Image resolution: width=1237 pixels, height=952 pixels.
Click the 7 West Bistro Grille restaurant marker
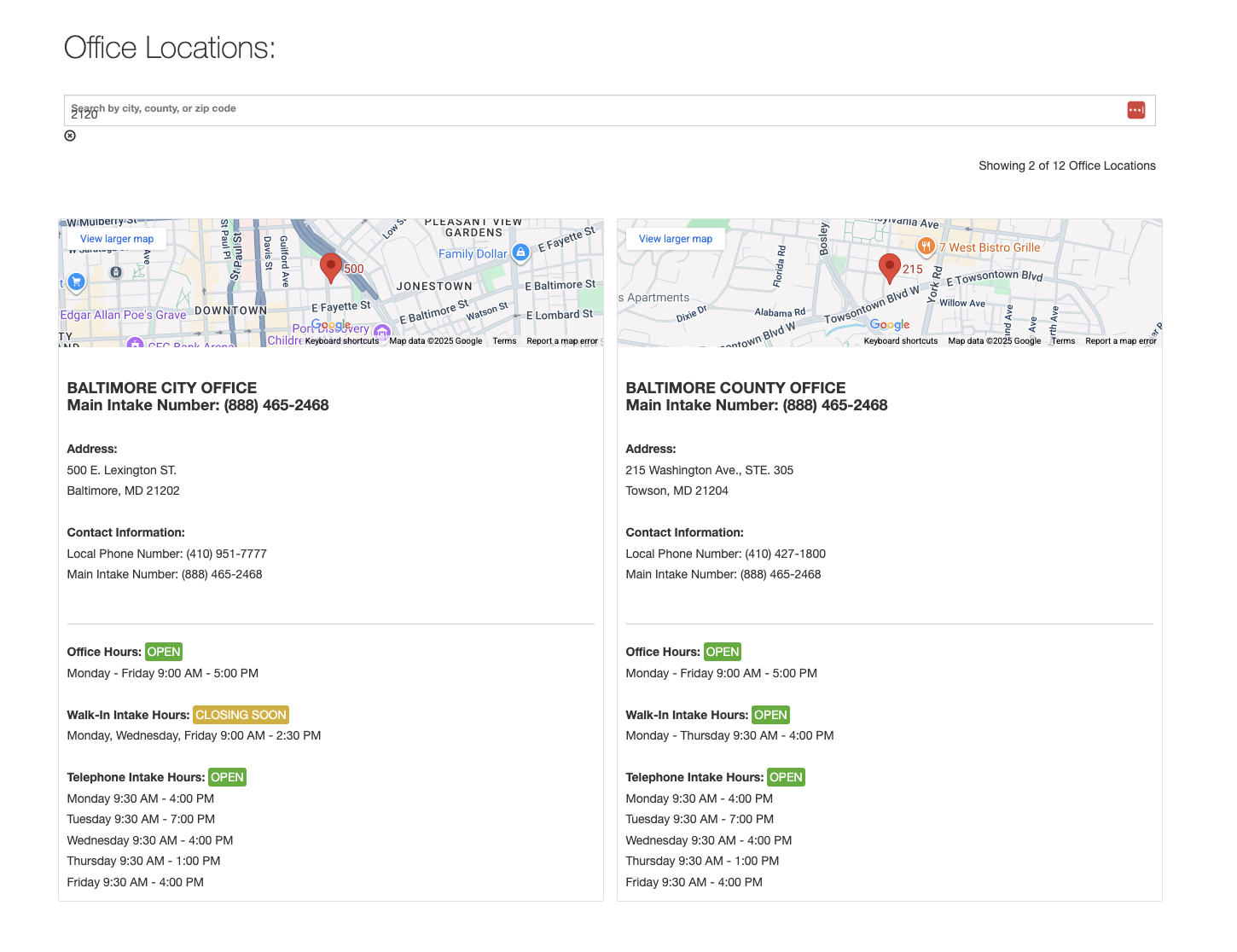(x=926, y=247)
